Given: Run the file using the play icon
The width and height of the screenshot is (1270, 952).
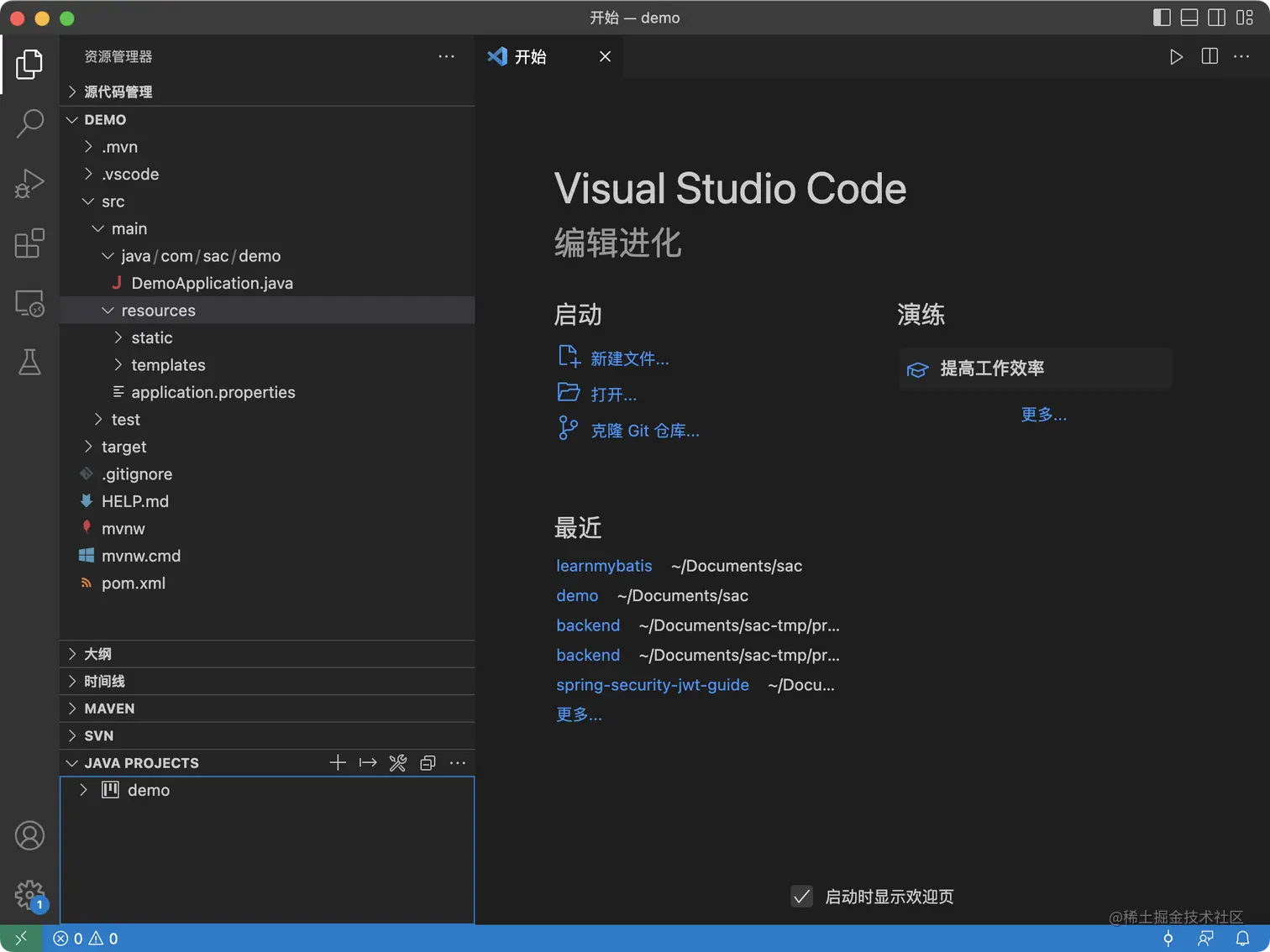Looking at the screenshot, I should coord(1176,56).
